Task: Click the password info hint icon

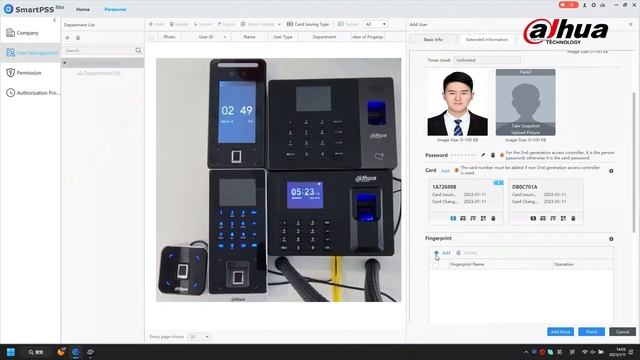Action: click(x=502, y=155)
